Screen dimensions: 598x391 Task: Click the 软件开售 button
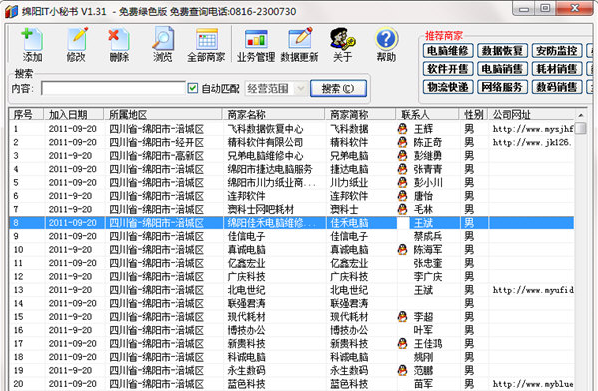[448, 69]
